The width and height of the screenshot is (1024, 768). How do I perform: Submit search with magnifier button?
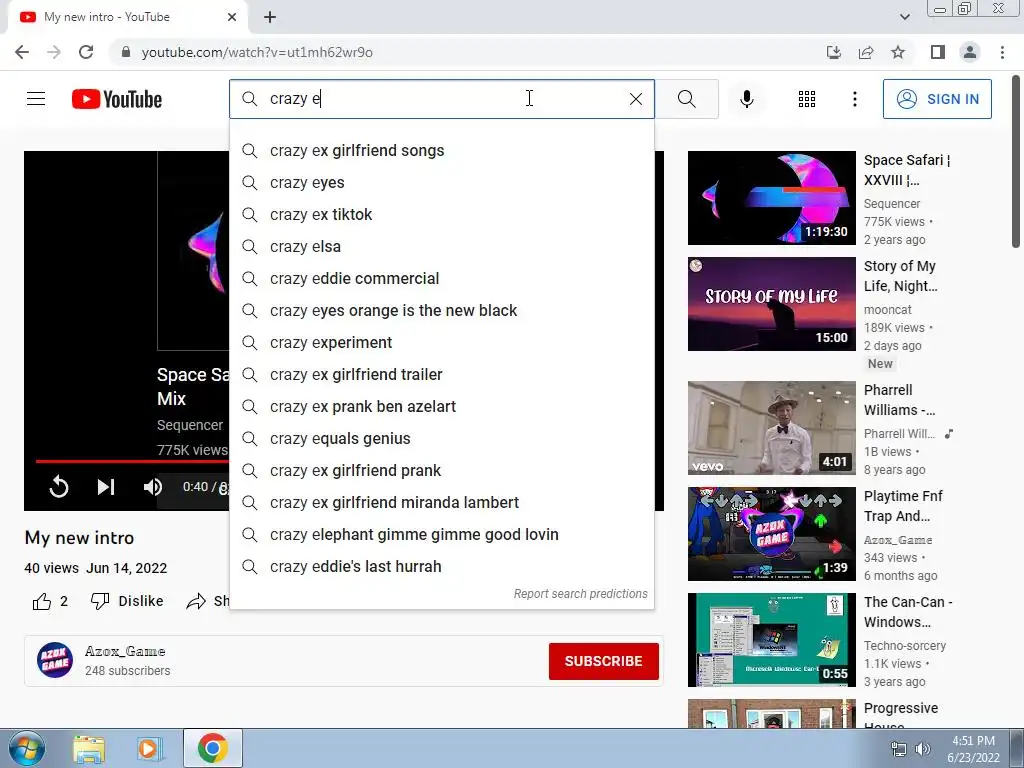[x=686, y=99]
